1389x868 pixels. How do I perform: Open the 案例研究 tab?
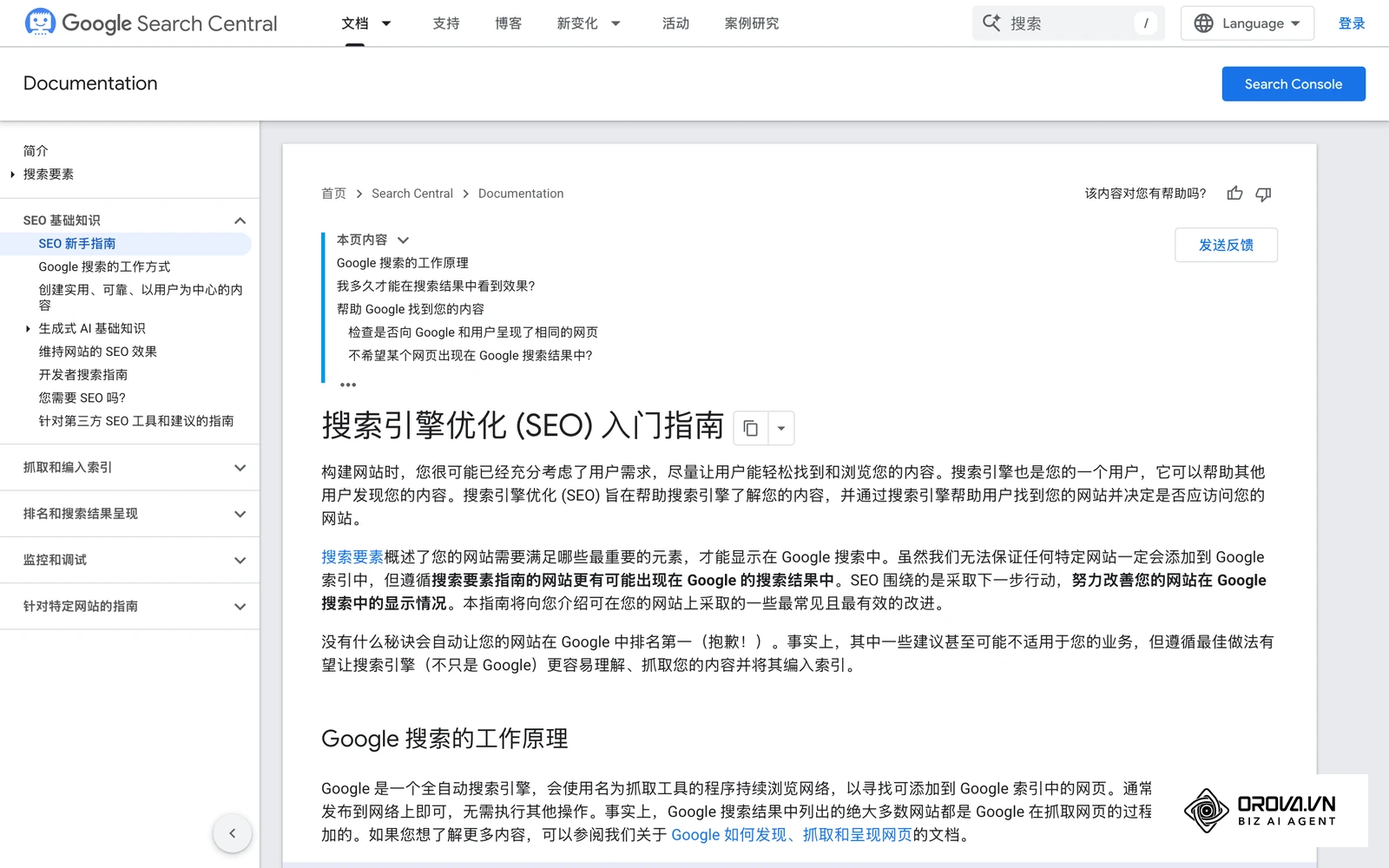(x=752, y=23)
